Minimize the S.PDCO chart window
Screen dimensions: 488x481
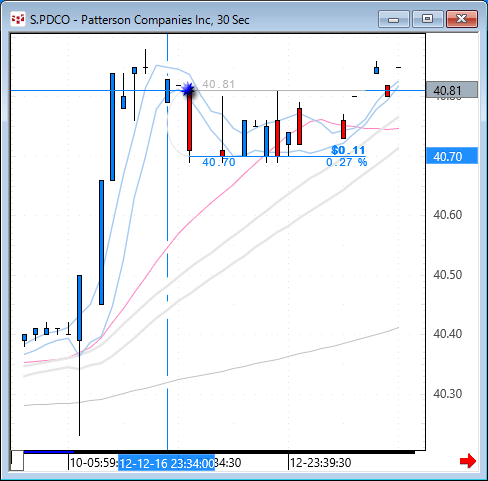pos(394,19)
